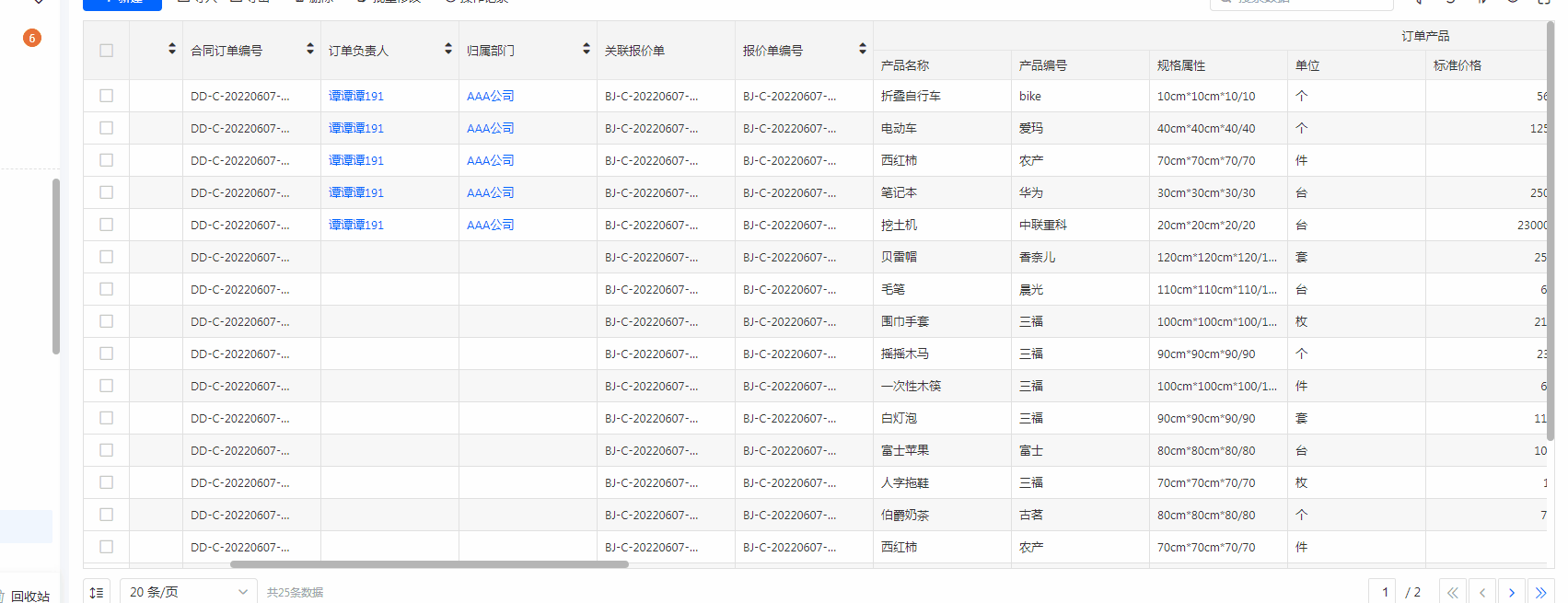
Task: Click AAA公司 link in the 电动车 row
Action: 490,128
